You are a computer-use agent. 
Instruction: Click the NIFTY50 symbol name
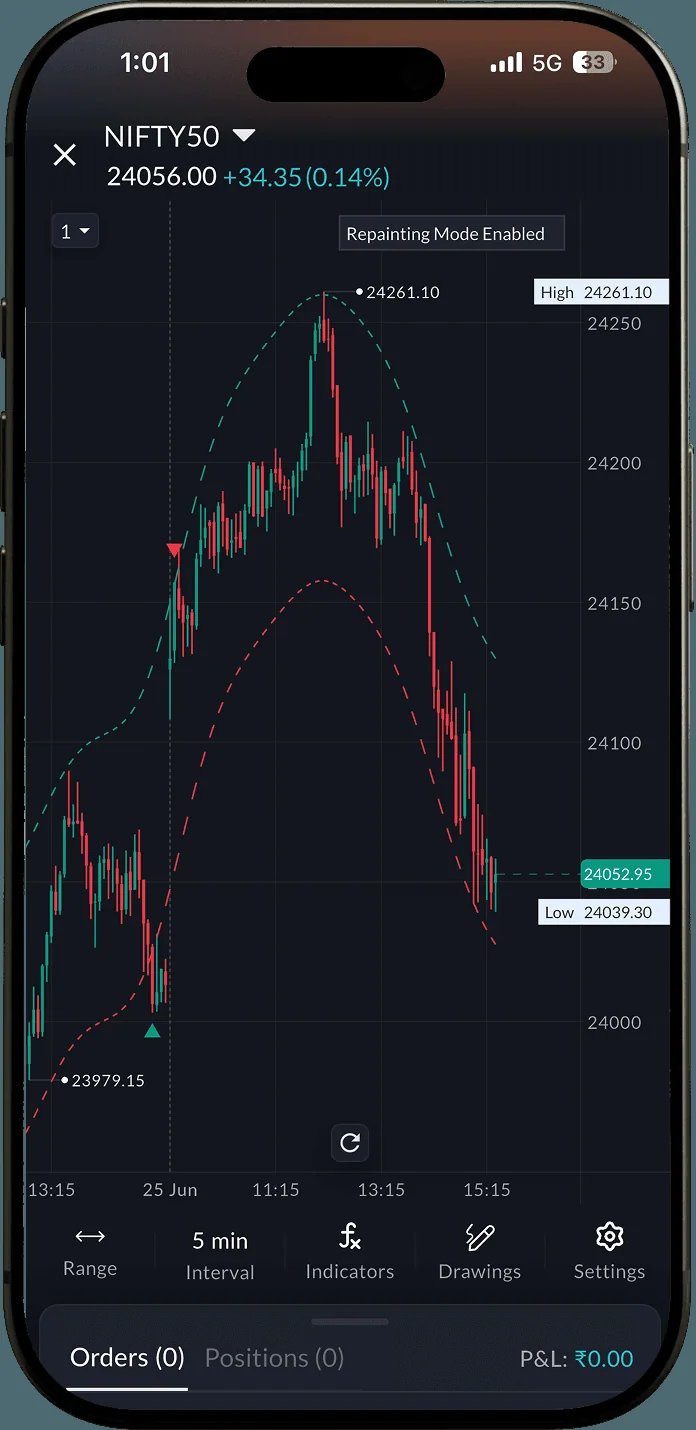coord(162,136)
